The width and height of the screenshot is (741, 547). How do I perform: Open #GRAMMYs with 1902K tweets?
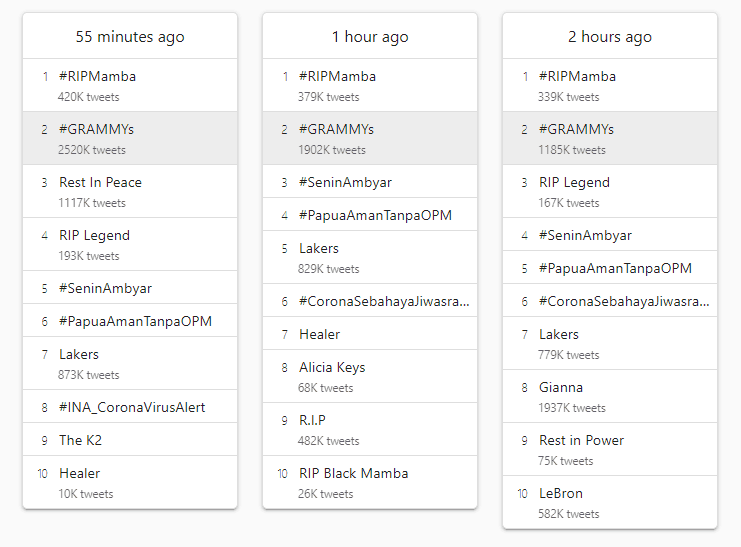(336, 129)
